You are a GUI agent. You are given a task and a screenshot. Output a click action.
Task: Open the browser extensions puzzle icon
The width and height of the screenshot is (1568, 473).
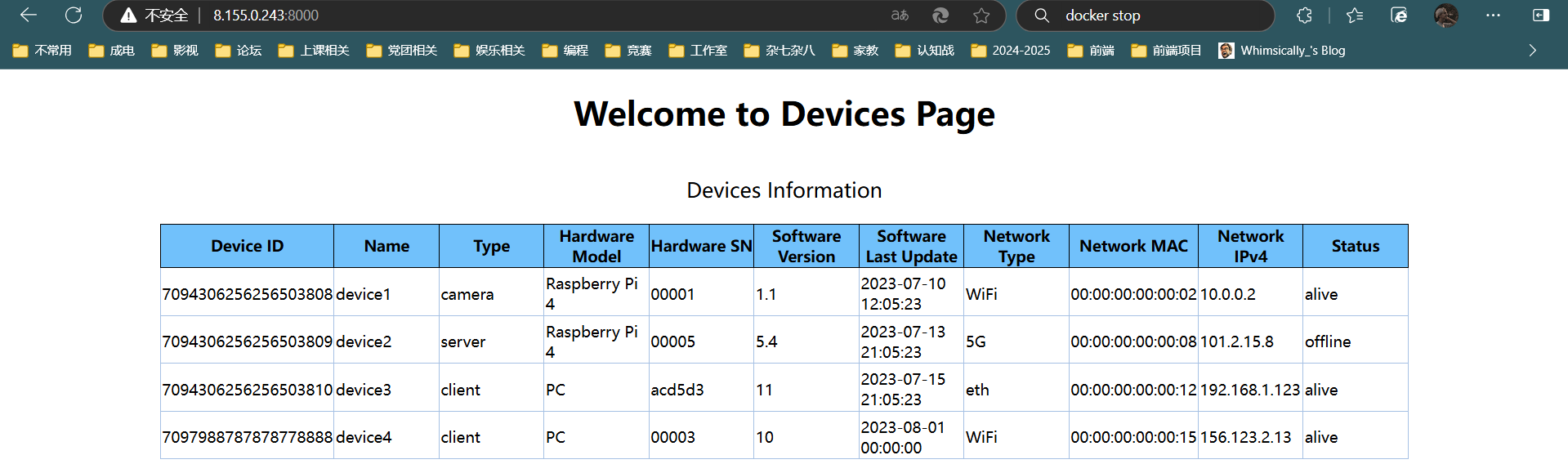pyautogui.click(x=1305, y=16)
